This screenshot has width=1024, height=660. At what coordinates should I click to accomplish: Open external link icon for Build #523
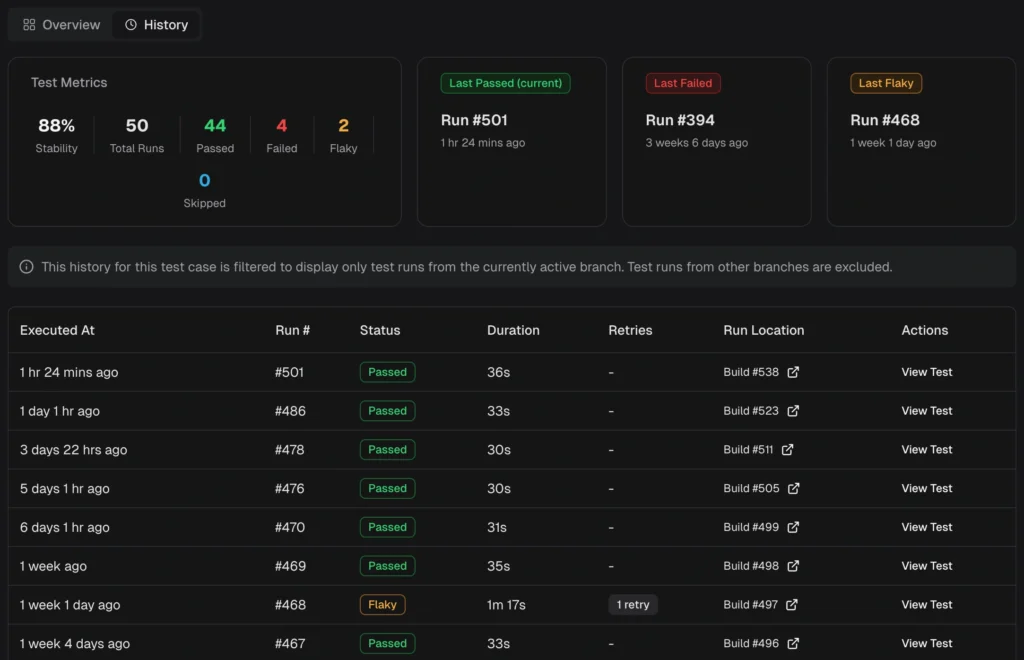[793, 411]
